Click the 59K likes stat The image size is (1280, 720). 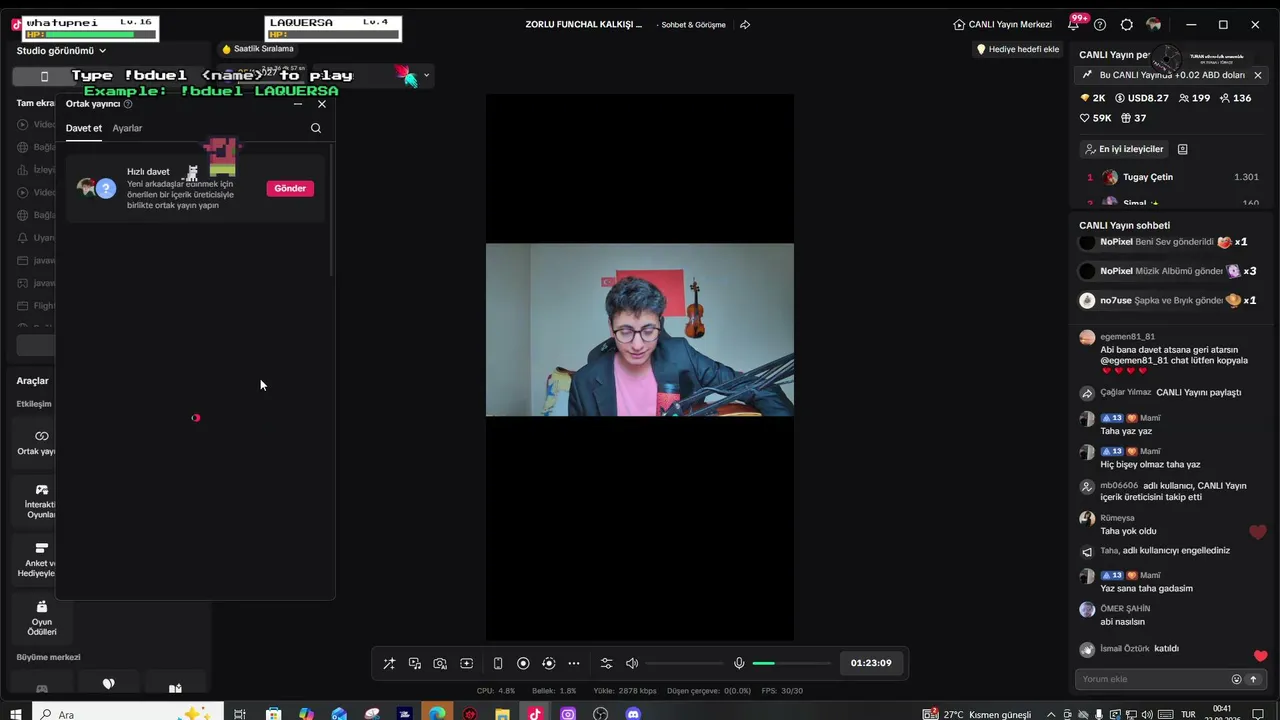coord(1096,118)
